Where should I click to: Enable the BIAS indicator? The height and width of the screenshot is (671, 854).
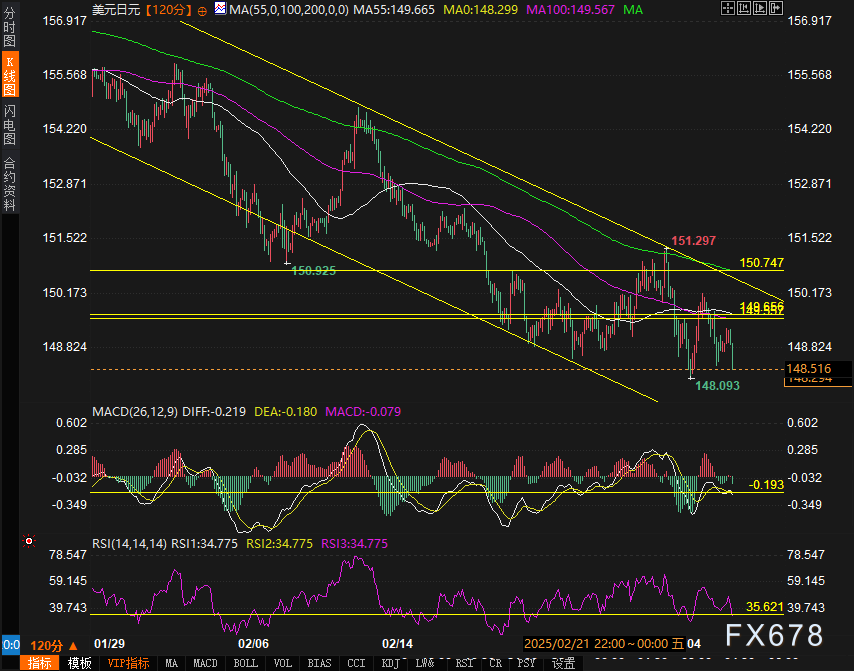[319, 663]
